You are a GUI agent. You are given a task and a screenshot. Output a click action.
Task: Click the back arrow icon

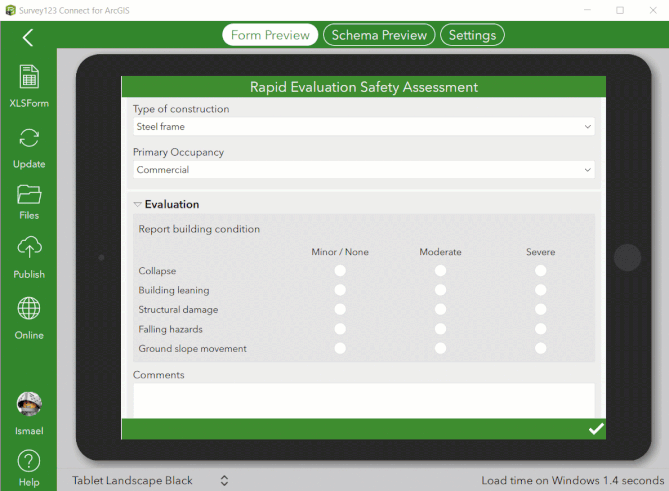(28, 38)
